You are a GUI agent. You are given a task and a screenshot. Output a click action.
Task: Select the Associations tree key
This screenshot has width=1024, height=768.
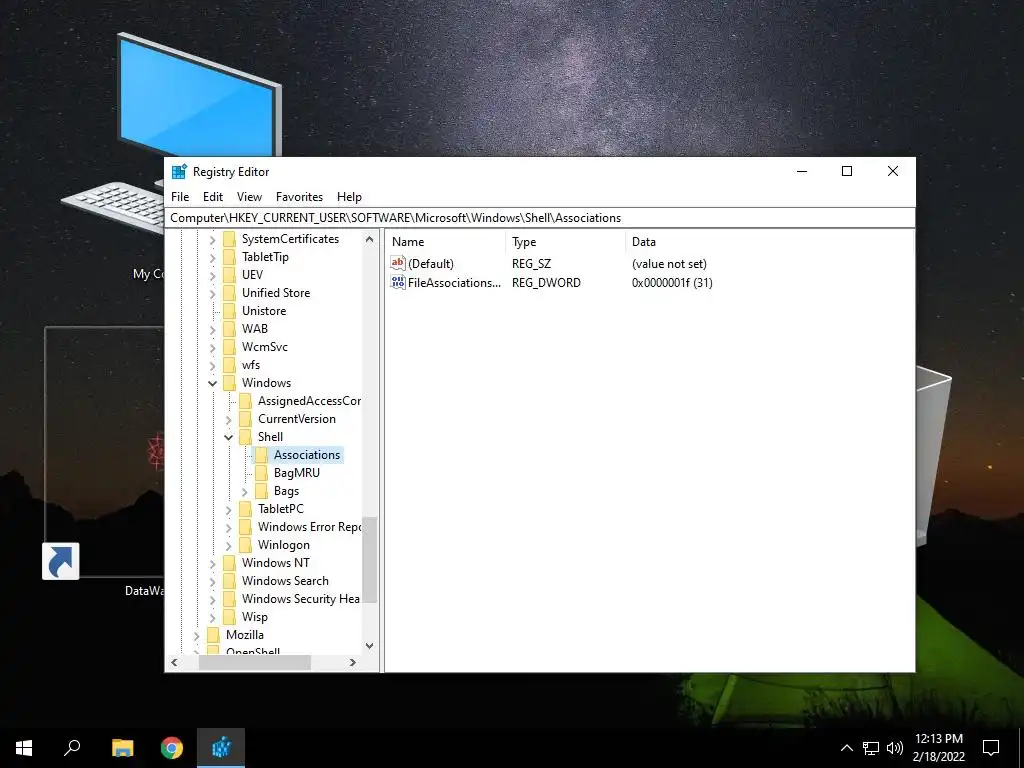tap(307, 455)
